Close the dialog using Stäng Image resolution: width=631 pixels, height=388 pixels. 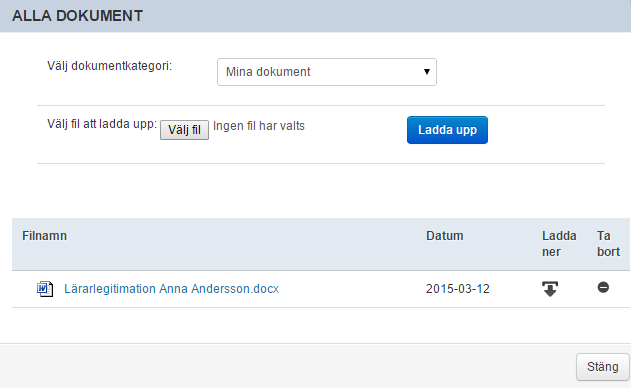point(602,367)
